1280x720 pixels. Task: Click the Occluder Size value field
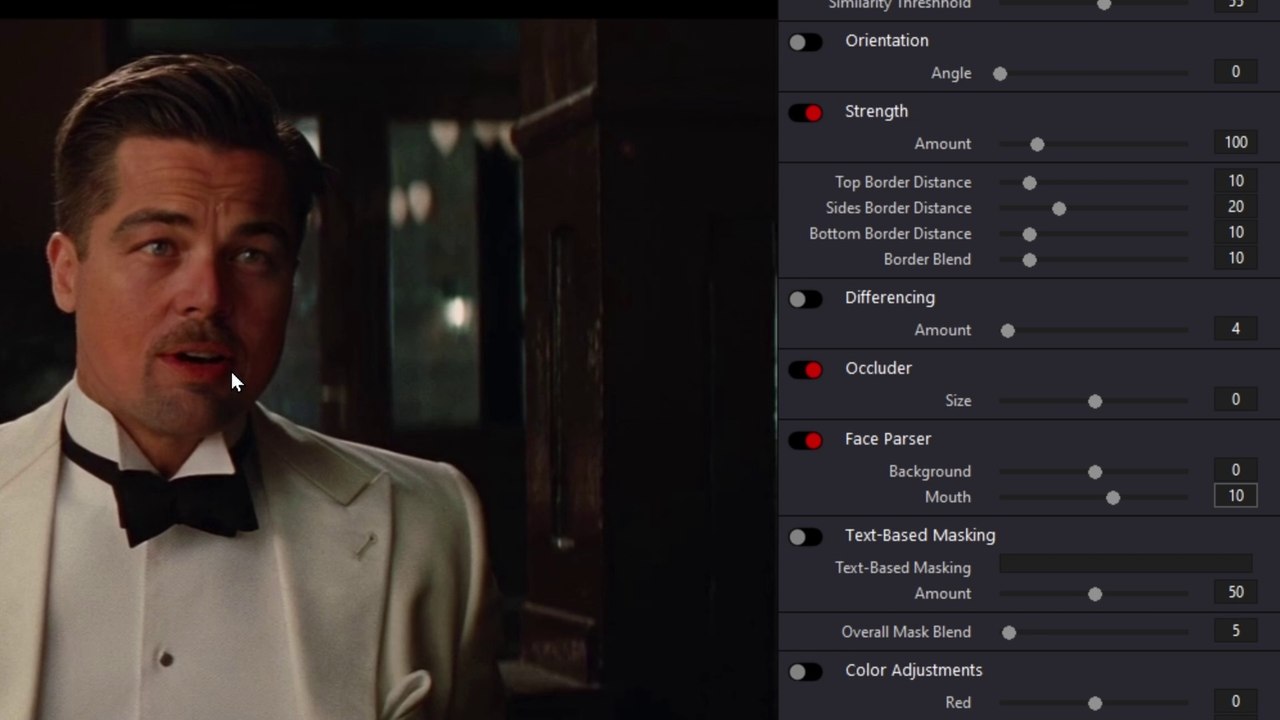tap(1235, 400)
